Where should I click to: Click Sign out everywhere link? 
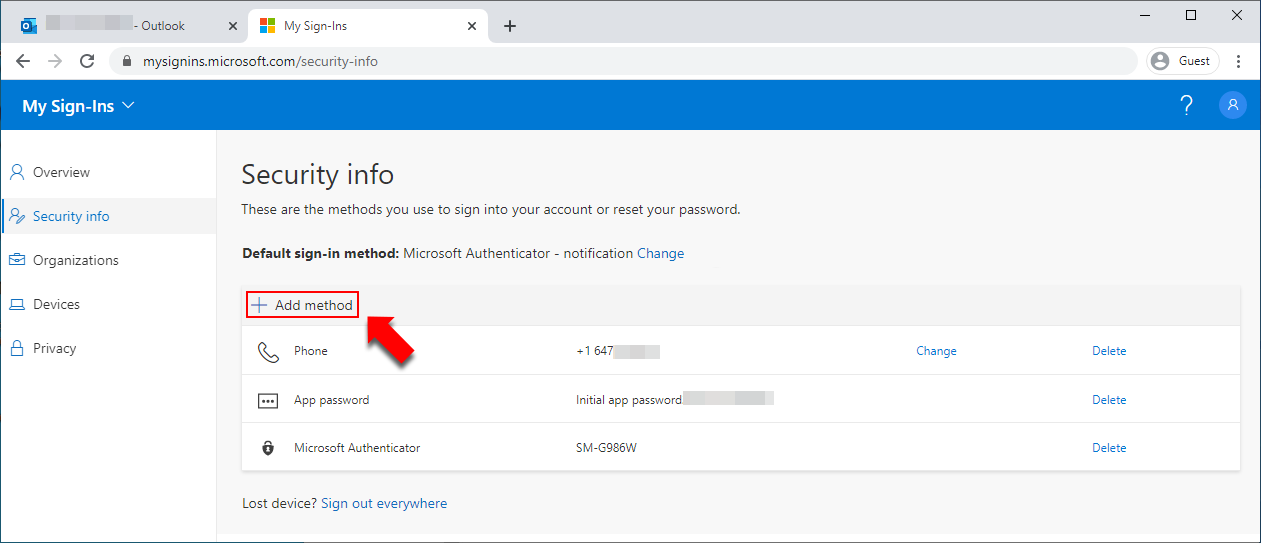point(384,503)
